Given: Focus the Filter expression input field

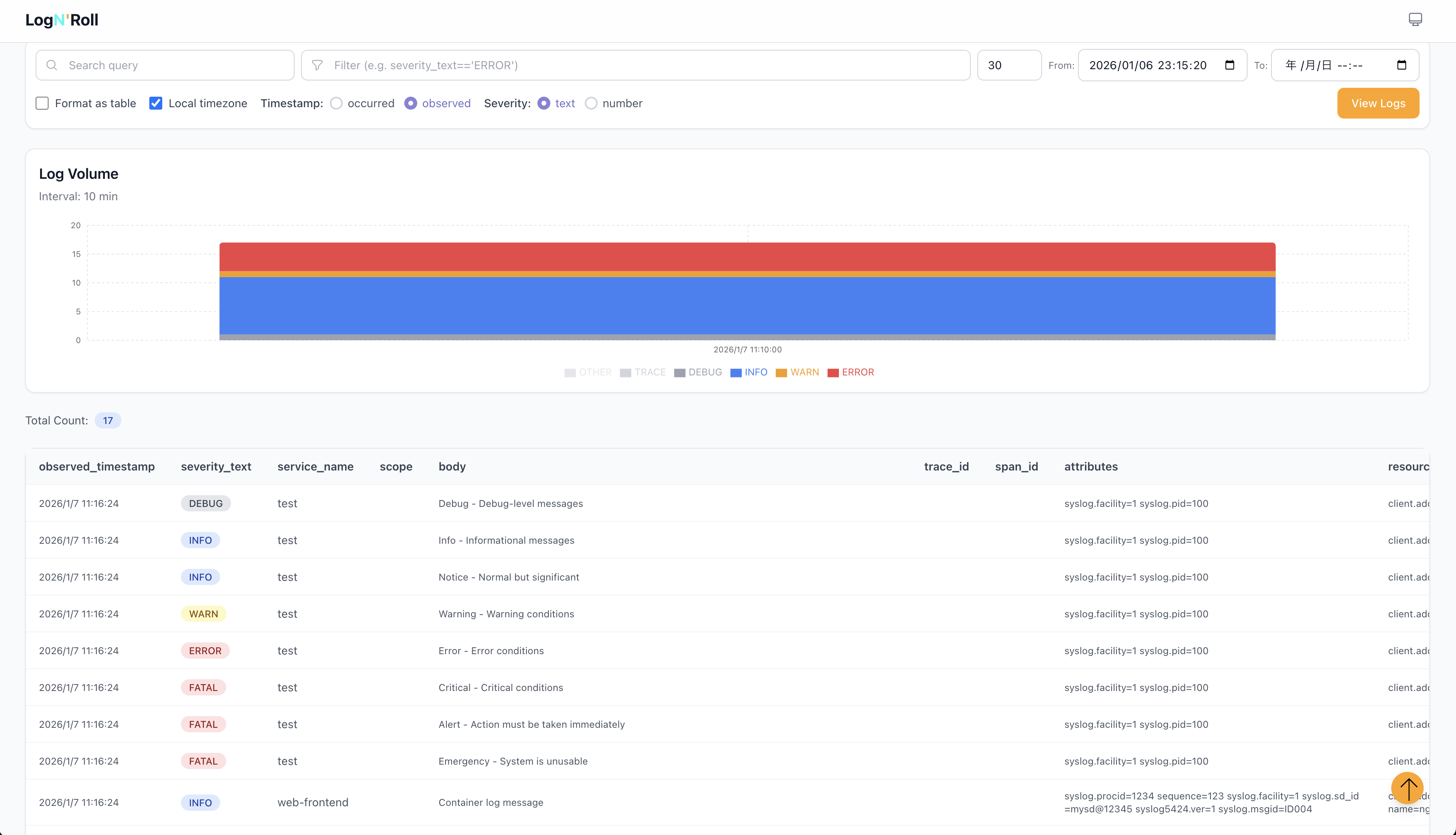Looking at the screenshot, I should [x=636, y=66].
